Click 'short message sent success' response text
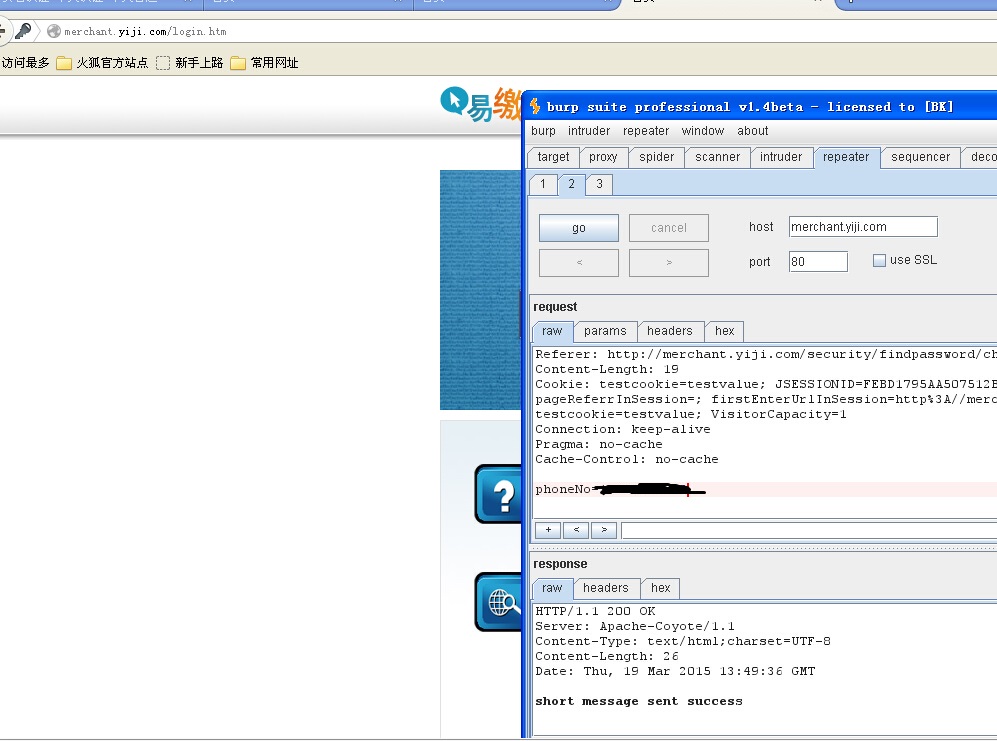 [x=639, y=702]
